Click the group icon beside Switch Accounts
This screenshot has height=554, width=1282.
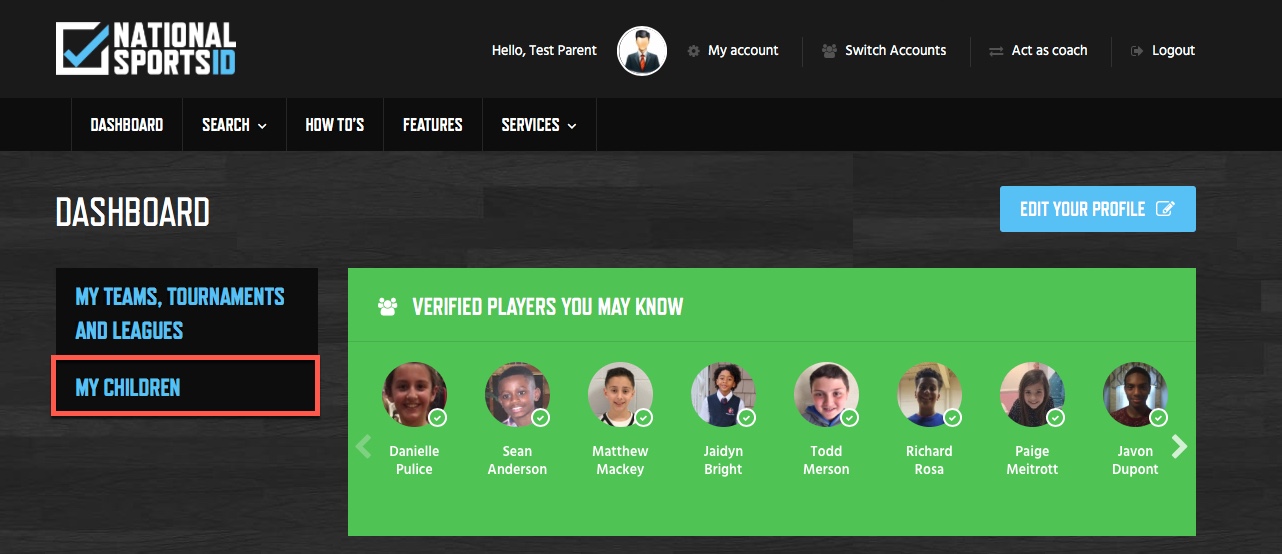tap(829, 51)
